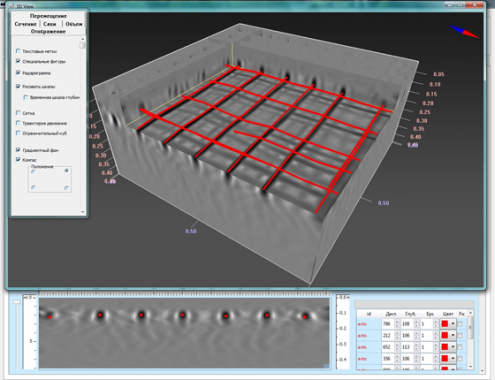Select top-left compass position radio
Image resolution: width=495 pixels, height=380 pixels.
(33, 171)
